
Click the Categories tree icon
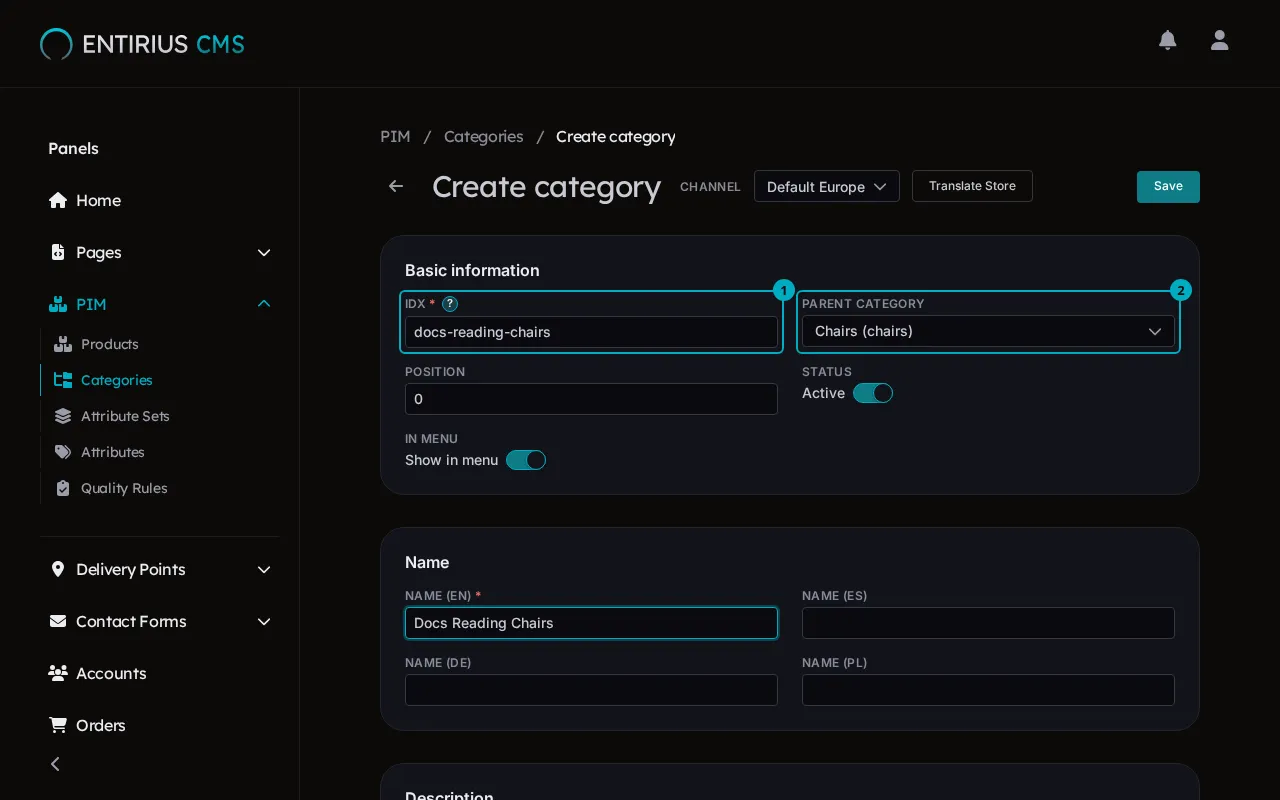point(63,380)
